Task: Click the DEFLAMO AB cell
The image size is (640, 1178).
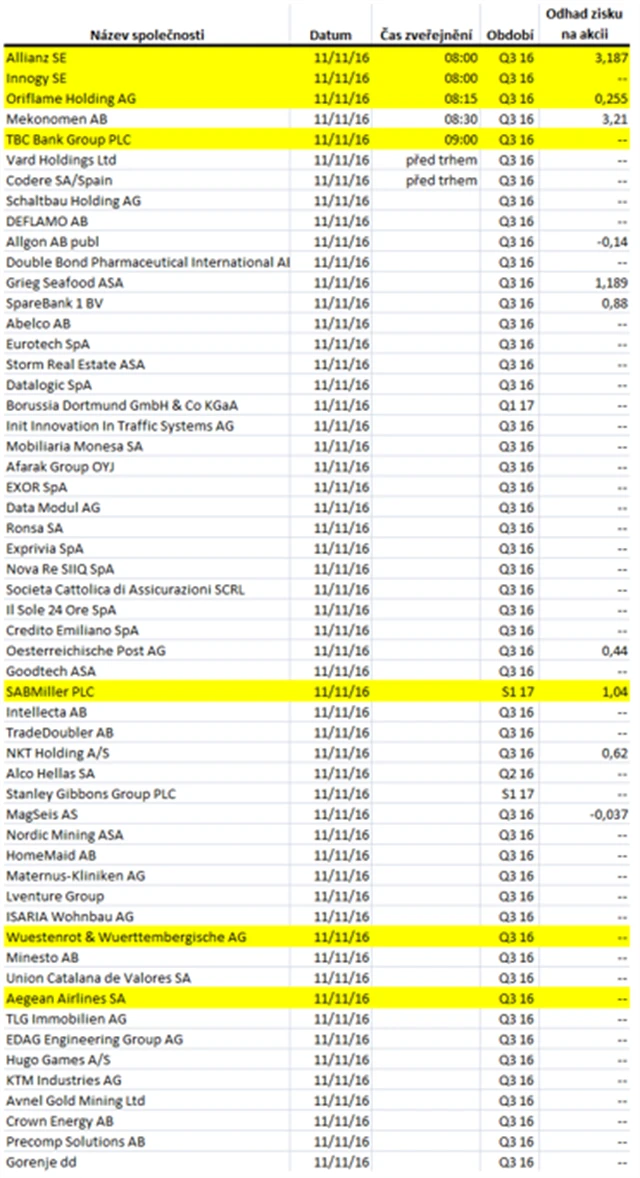Action: click(47, 221)
